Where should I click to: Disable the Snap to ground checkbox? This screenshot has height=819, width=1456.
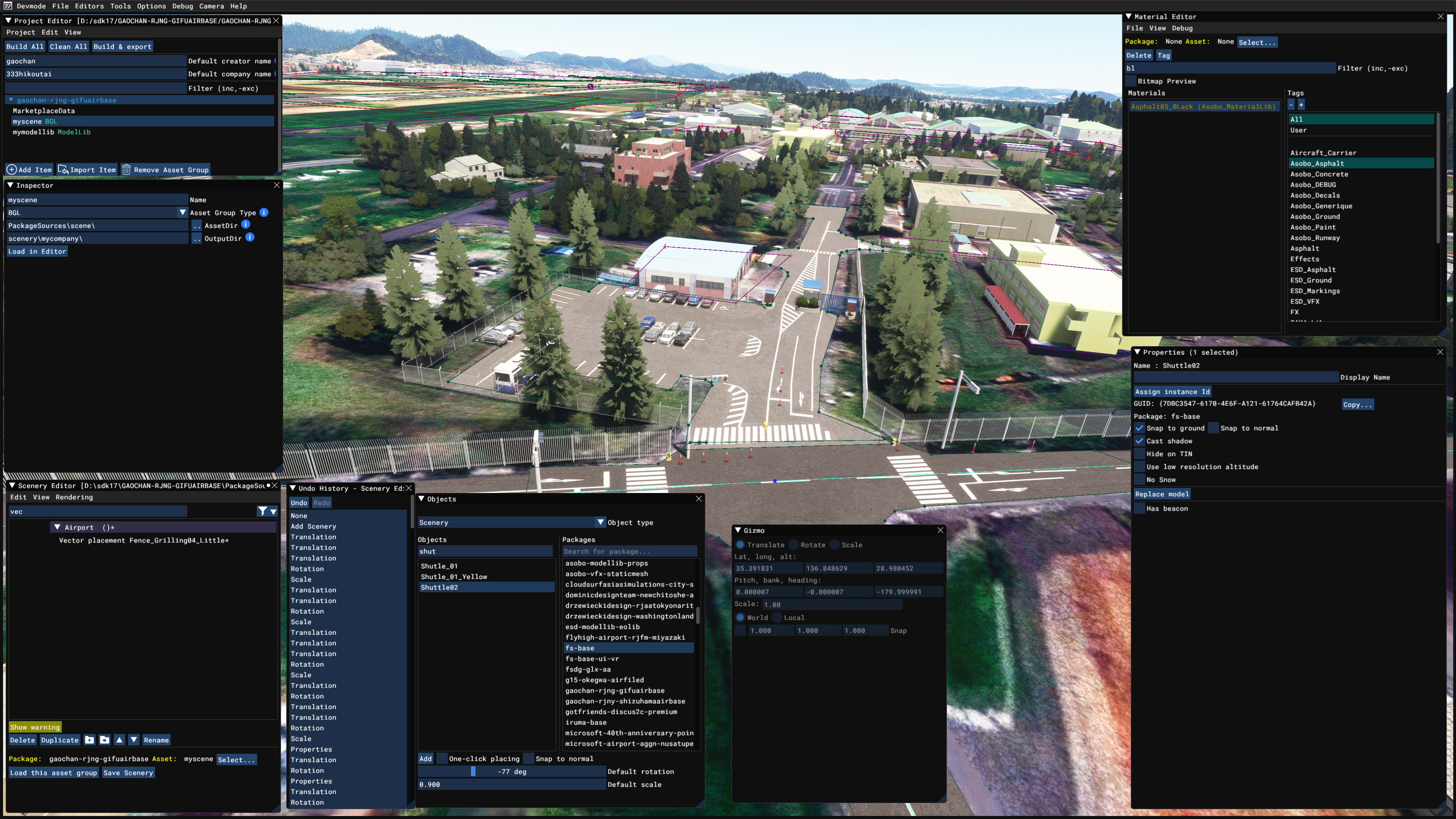pyautogui.click(x=1139, y=428)
